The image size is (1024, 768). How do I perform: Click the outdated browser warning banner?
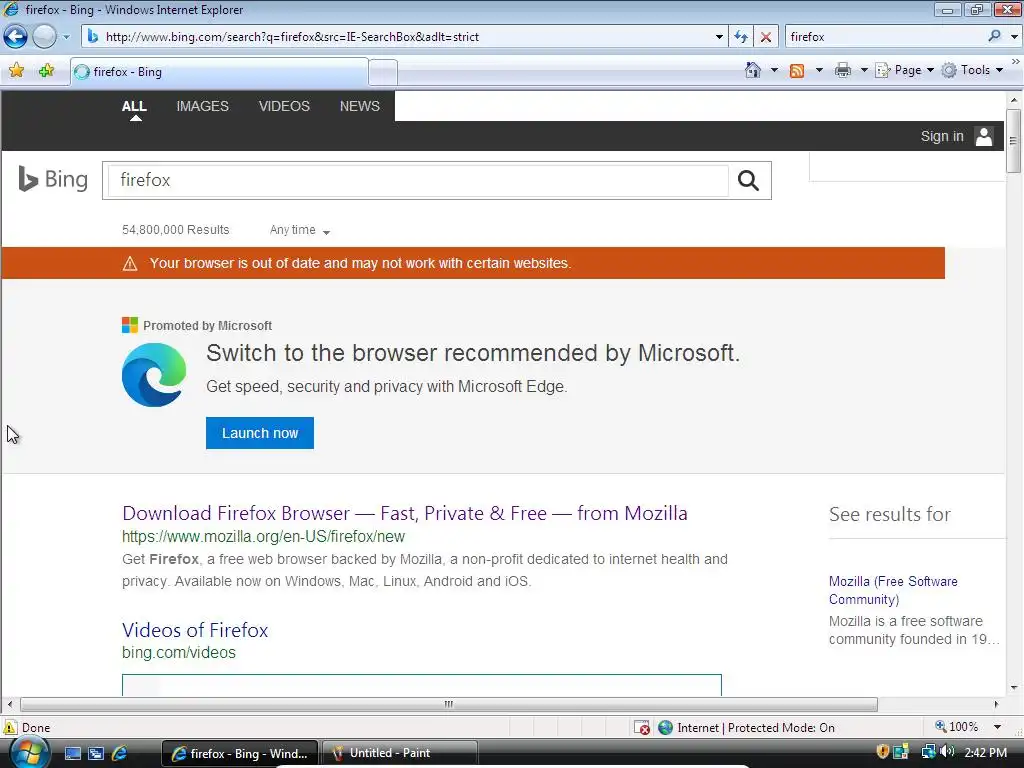pyautogui.click(x=473, y=263)
